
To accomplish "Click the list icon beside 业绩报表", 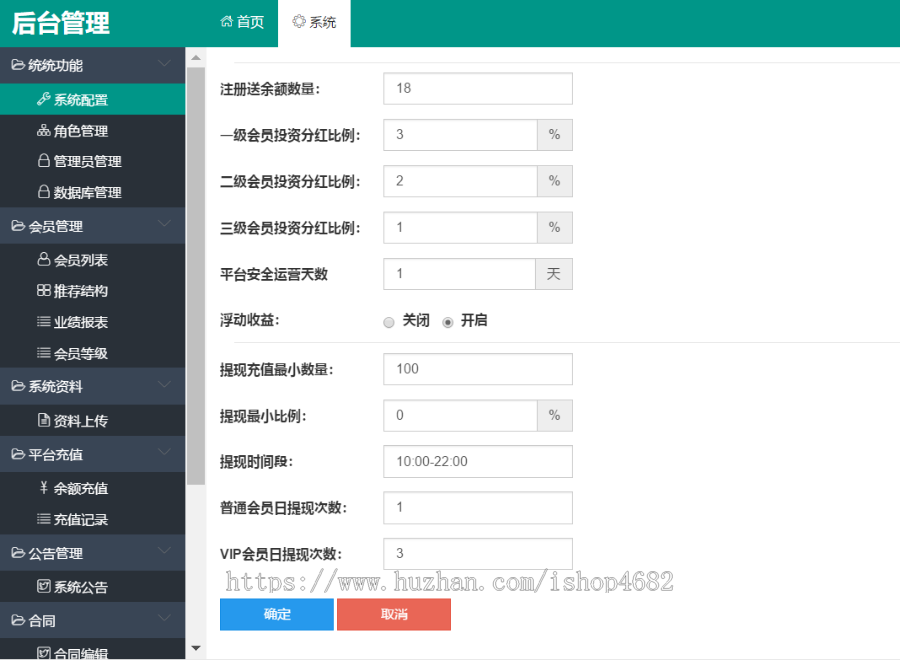I will pos(43,322).
